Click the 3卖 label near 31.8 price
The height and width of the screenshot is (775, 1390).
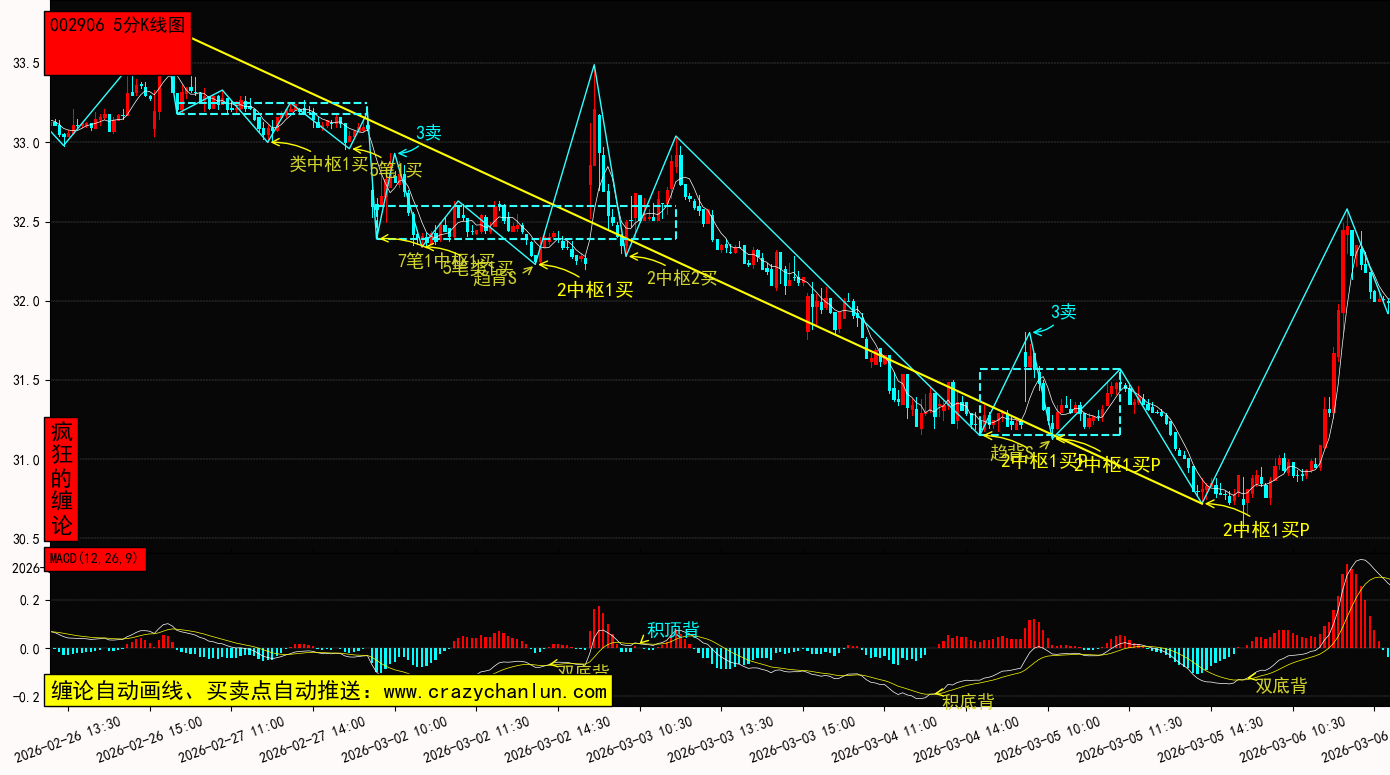click(x=1063, y=311)
